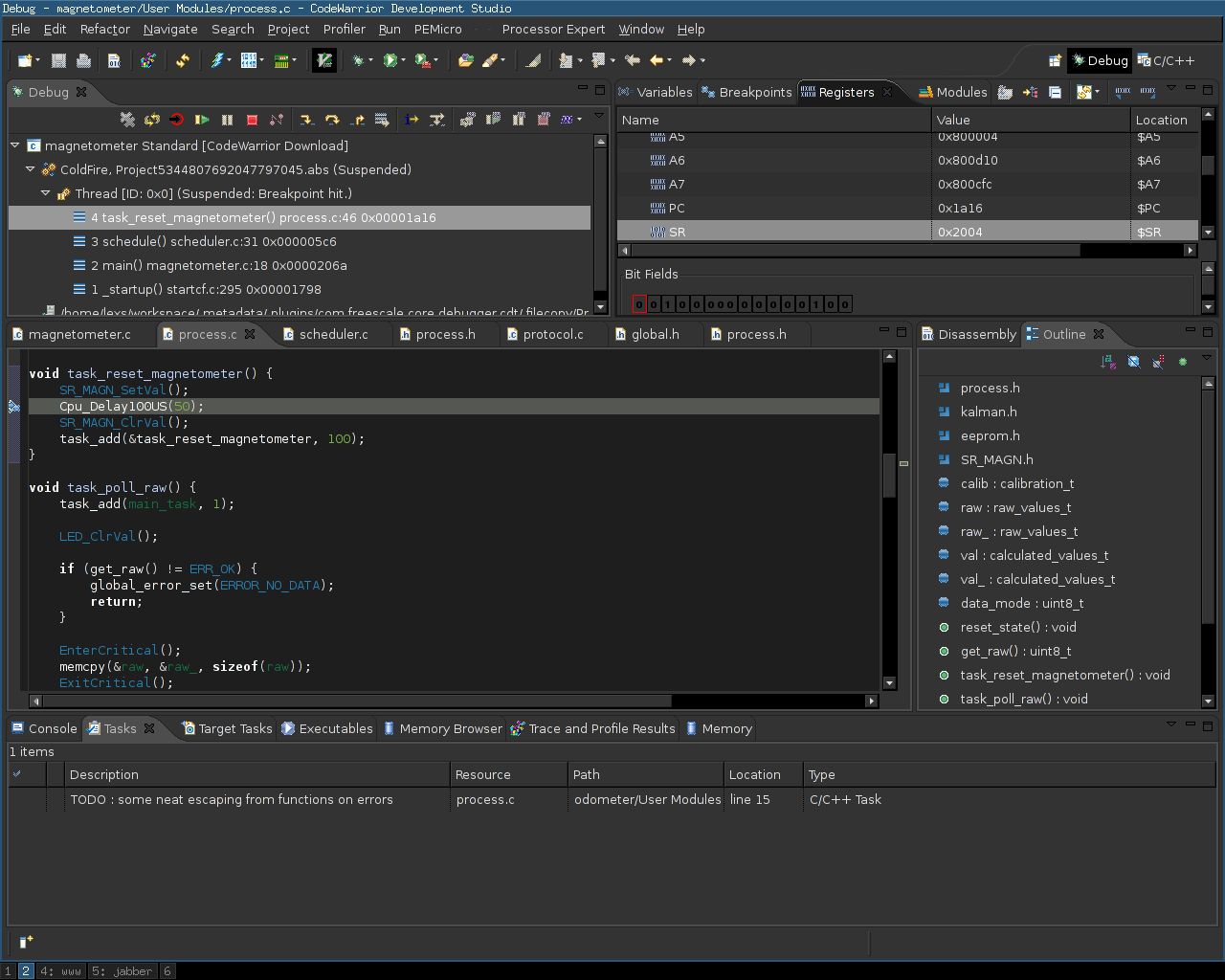This screenshot has width=1225, height=980.
Task: Switch to workspace 4: www
Action: coord(60,971)
